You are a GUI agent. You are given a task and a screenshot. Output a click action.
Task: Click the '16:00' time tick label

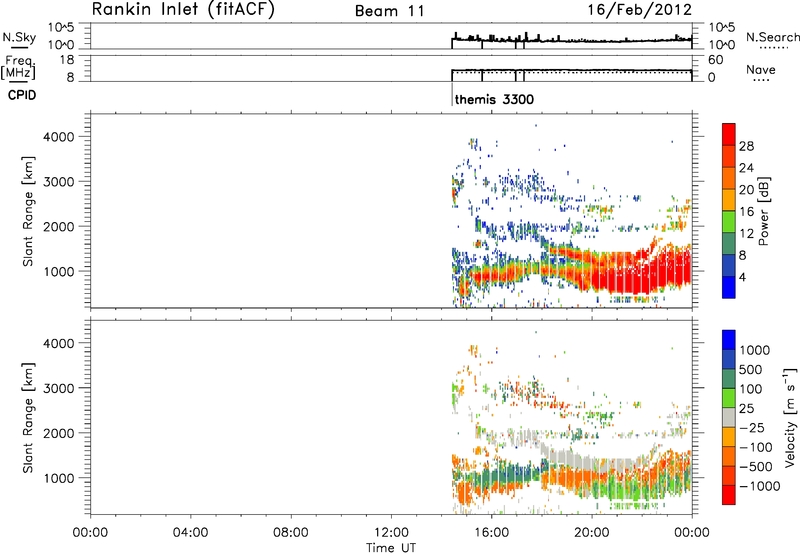491,533
